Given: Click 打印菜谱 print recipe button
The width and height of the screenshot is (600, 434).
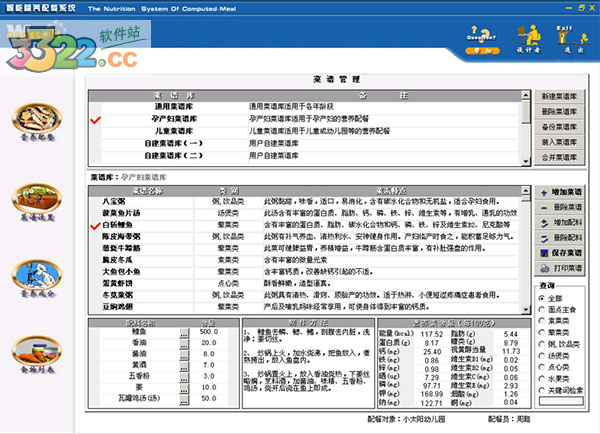Looking at the screenshot, I should (565, 269).
